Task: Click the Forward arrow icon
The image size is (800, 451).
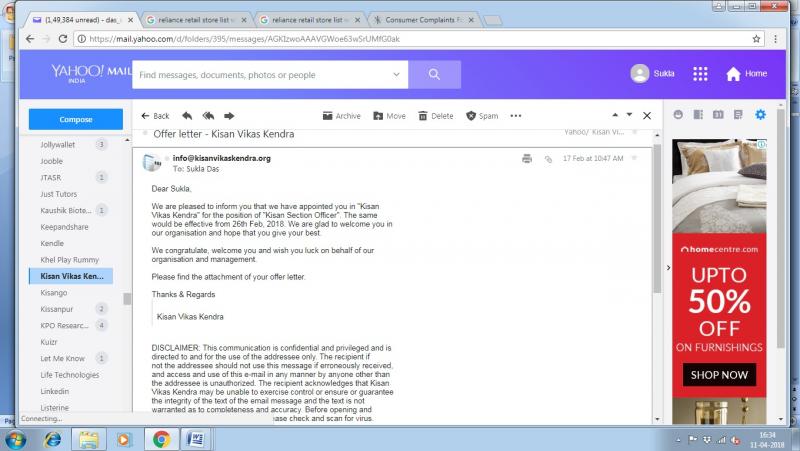Action: point(229,115)
